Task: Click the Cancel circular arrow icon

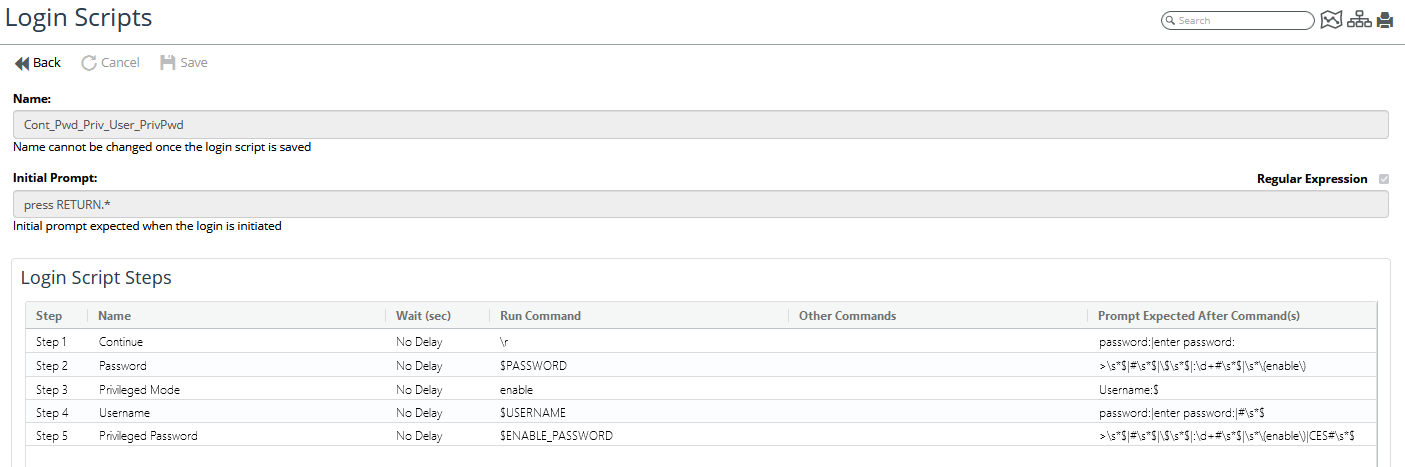Action: pyautogui.click(x=89, y=63)
